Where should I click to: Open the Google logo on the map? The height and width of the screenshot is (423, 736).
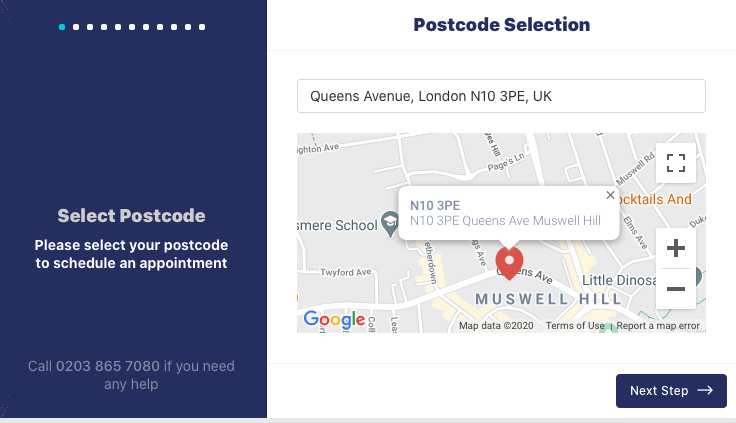pyautogui.click(x=334, y=320)
